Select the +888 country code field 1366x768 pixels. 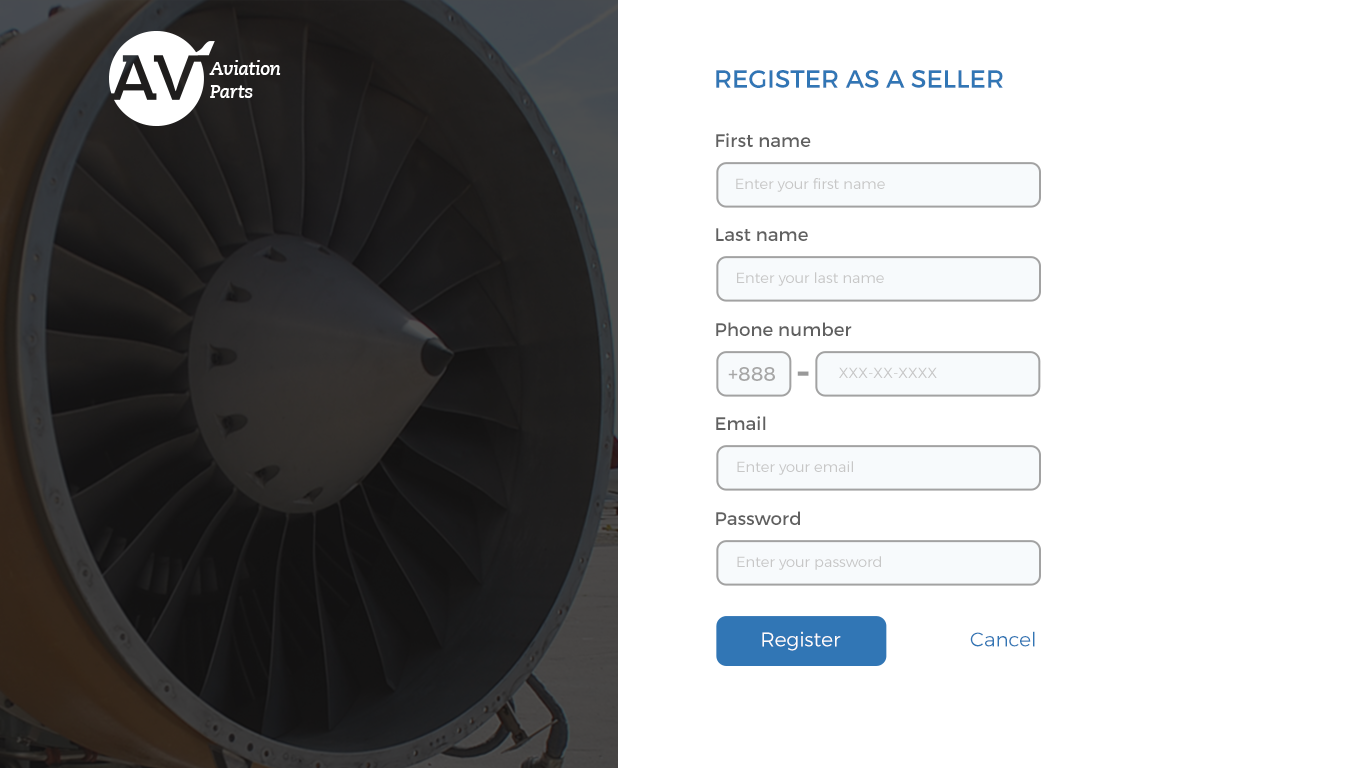[x=753, y=374]
